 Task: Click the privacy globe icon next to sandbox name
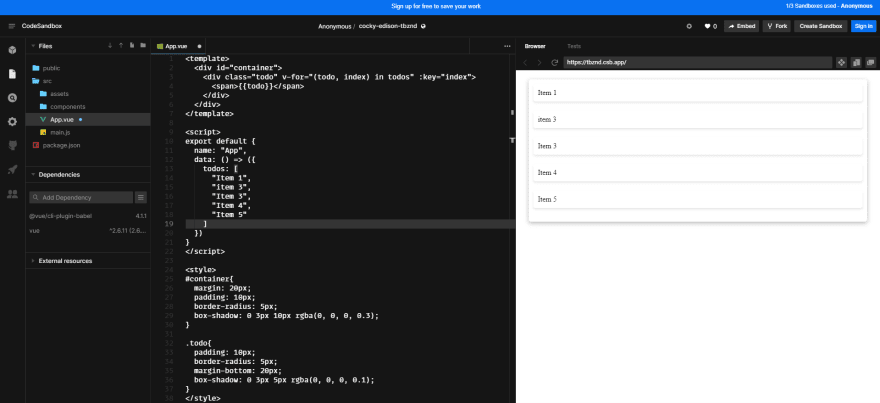click(x=423, y=26)
